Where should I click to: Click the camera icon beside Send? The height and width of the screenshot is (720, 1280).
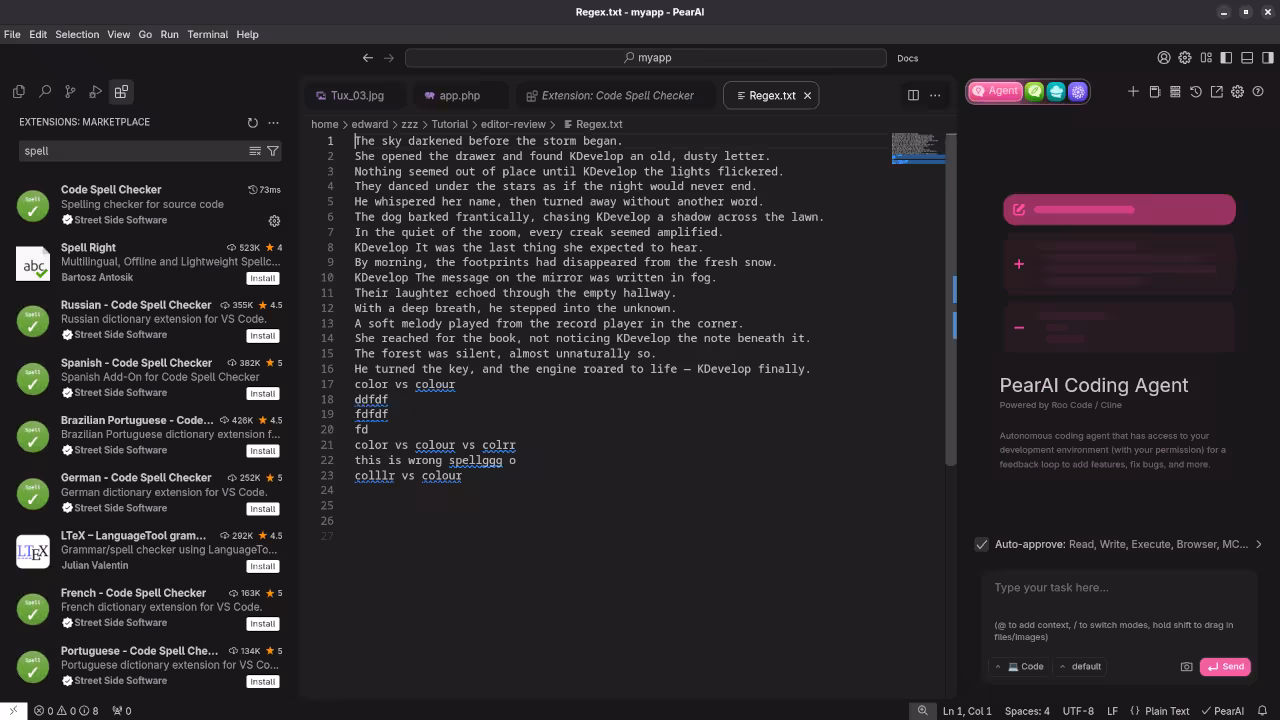pos(1186,667)
